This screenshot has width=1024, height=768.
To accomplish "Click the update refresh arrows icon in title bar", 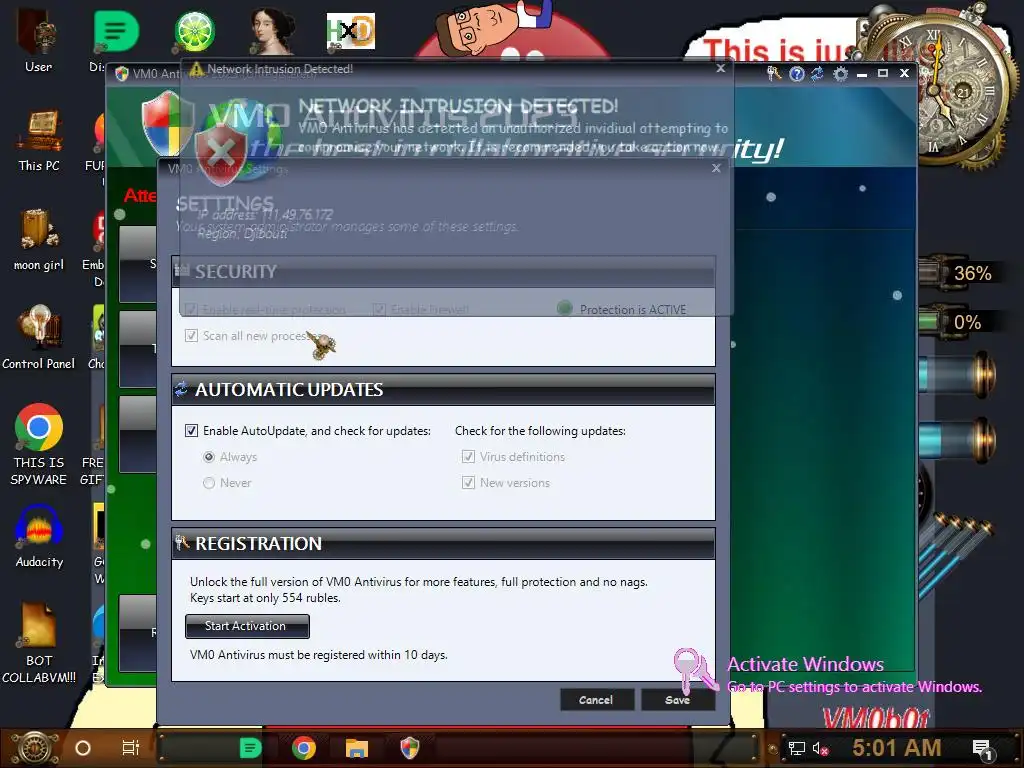I will (818, 74).
